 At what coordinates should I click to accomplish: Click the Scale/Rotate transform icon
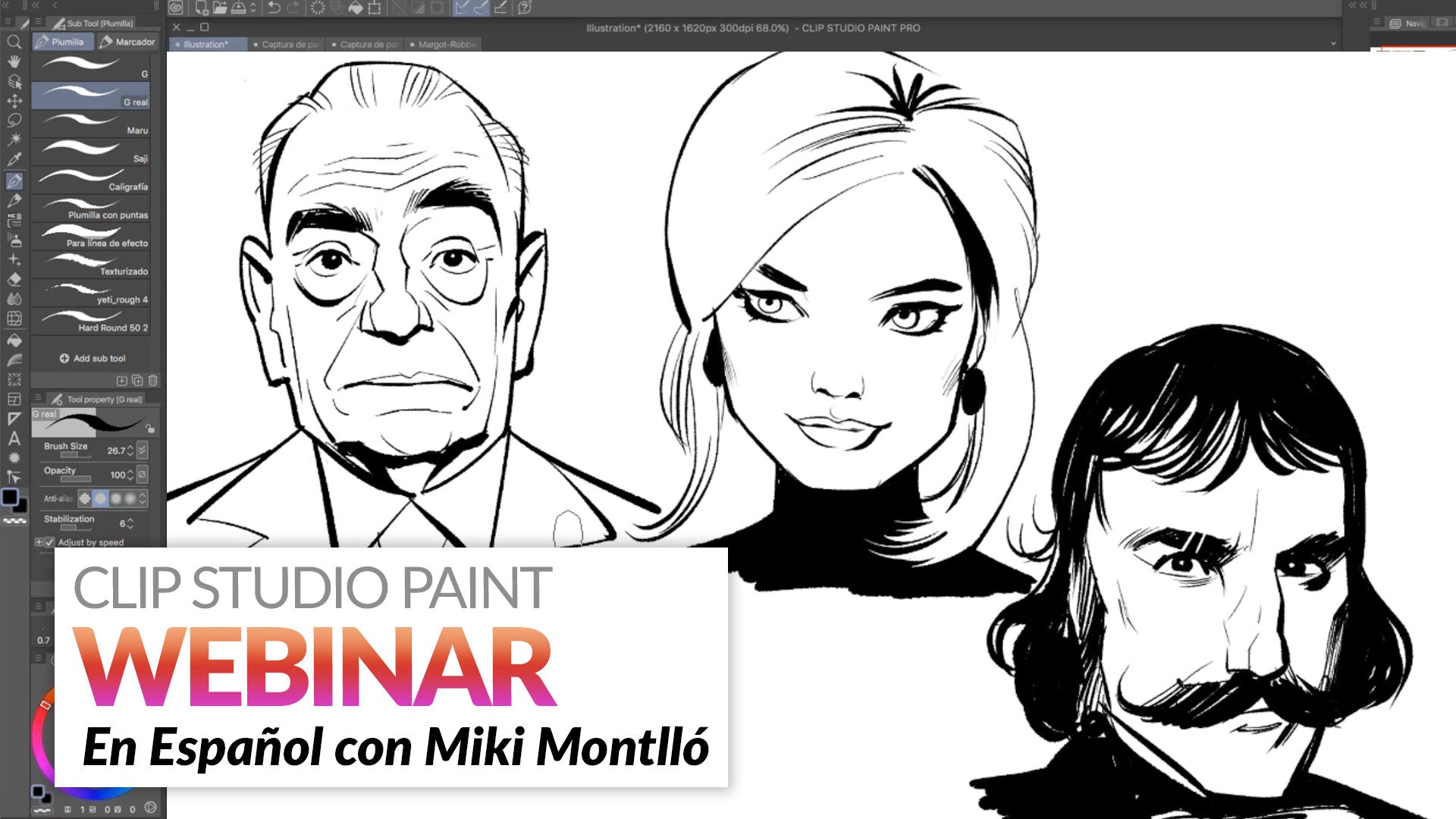coord(375,8)
